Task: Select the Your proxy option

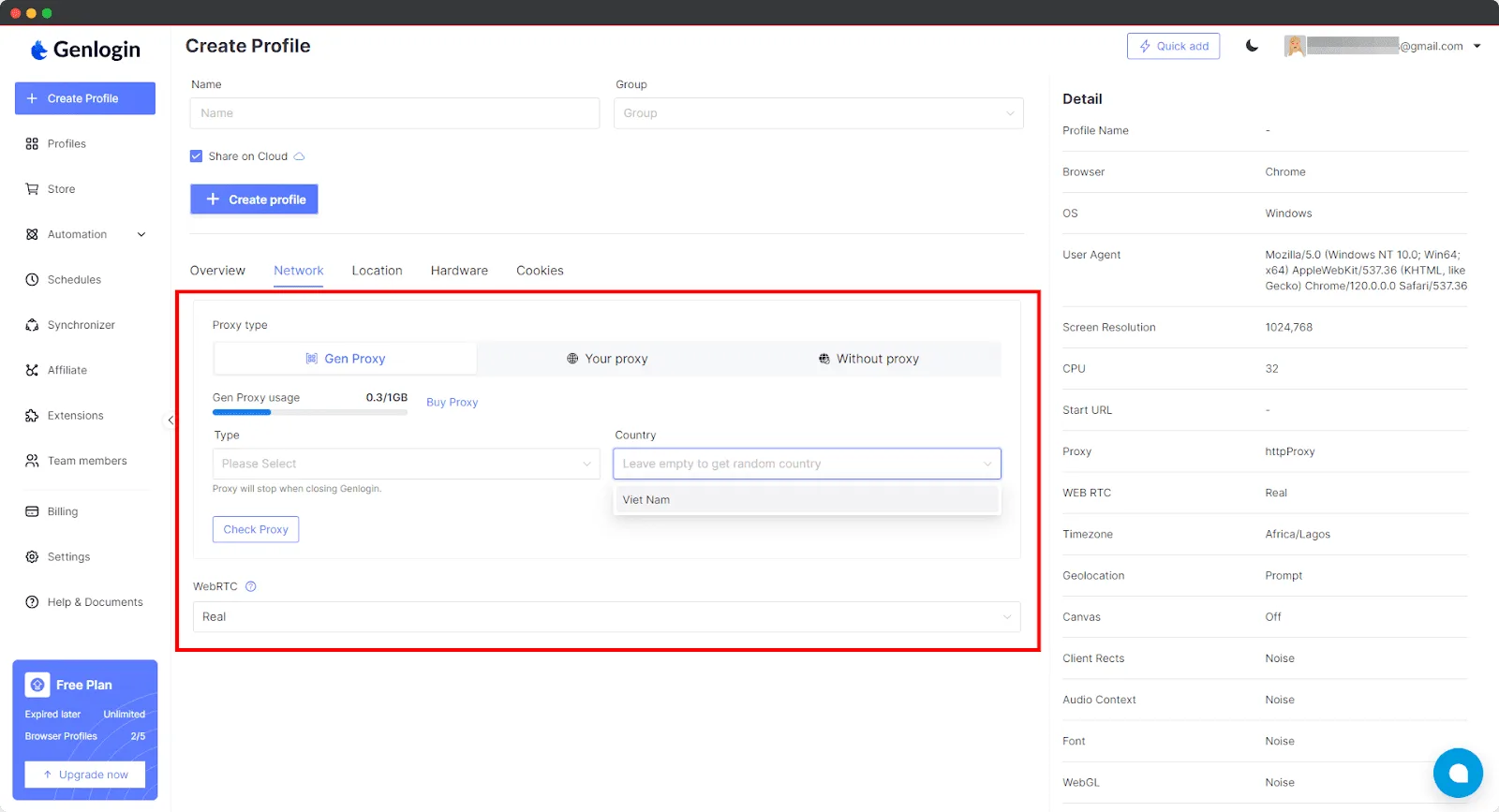Action: pos(607,359)
